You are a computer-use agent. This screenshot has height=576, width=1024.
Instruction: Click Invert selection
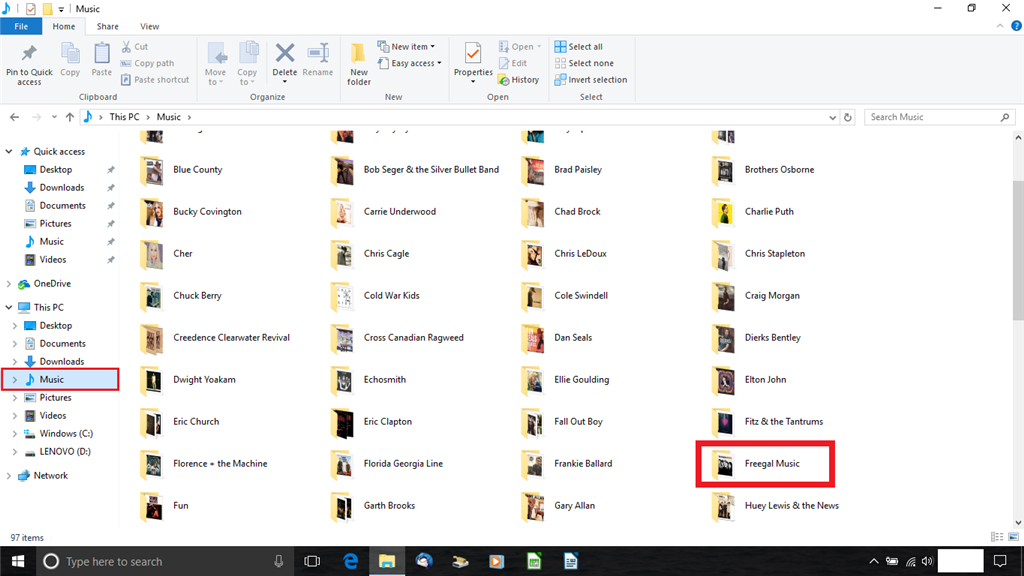pyautogui.click(x=590, y=80)
